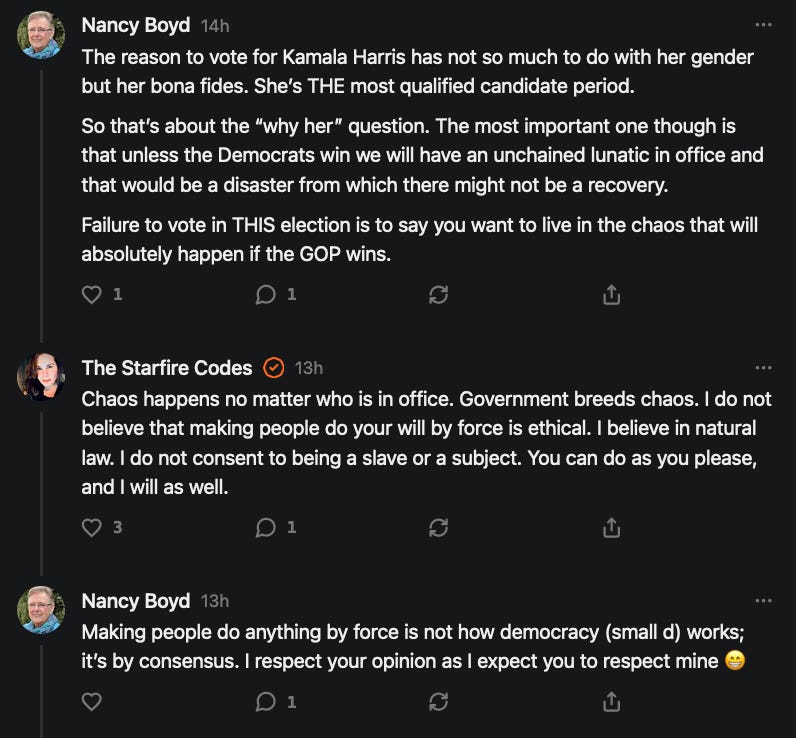Screen dimensions: 796x738
Task: Open The Starfire Codes profile name link
Action: (167, 368)
